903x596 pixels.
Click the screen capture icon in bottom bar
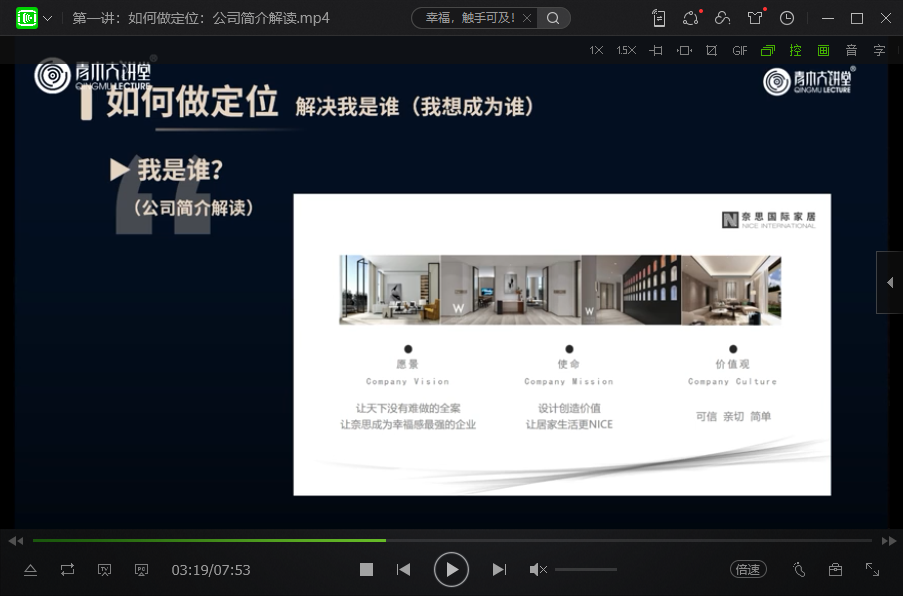[x=104, y=570]
